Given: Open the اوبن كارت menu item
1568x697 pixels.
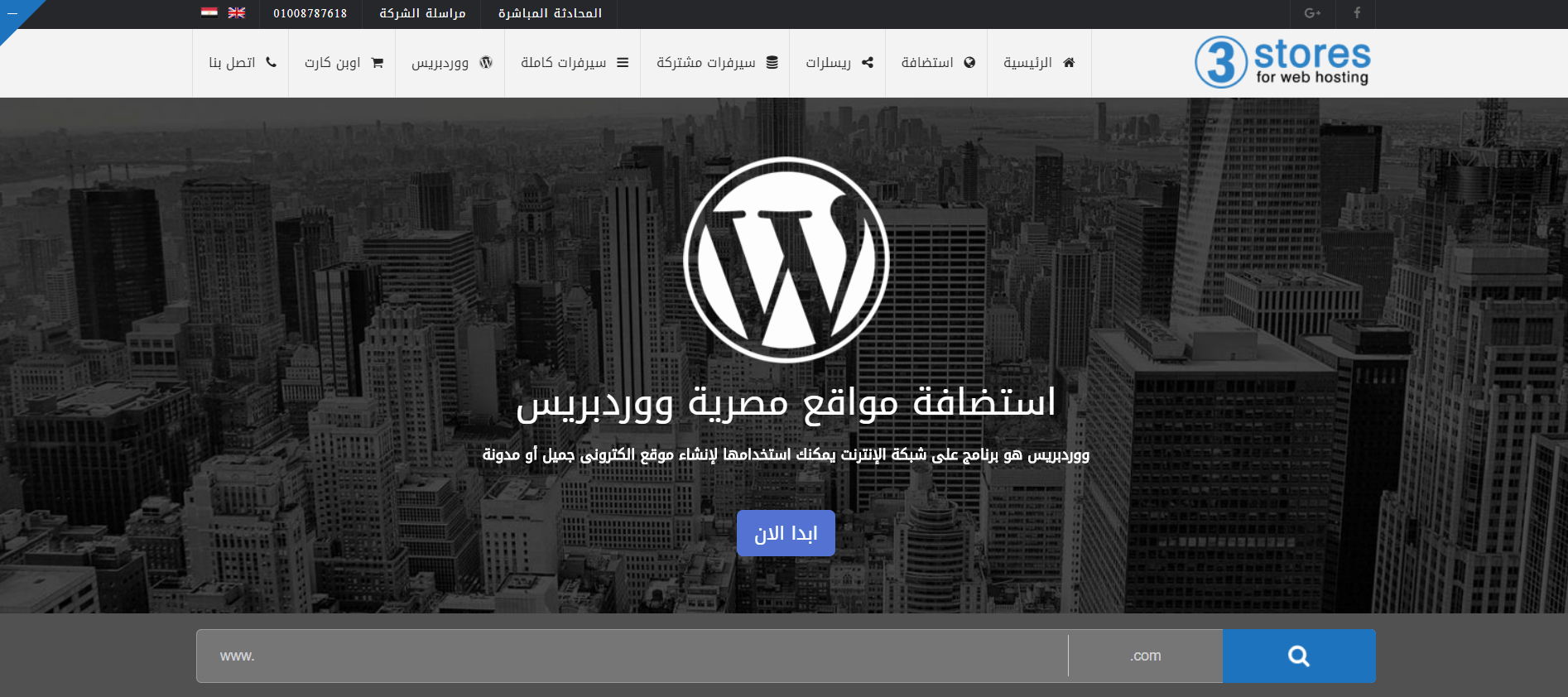Looking at the screenshot, I should point(342,63).
